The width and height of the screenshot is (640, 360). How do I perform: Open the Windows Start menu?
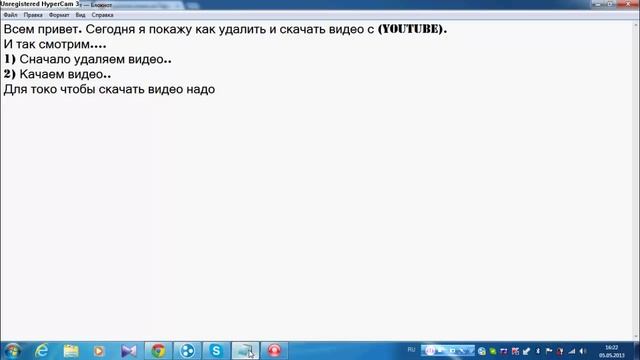(x=13, y=351)
